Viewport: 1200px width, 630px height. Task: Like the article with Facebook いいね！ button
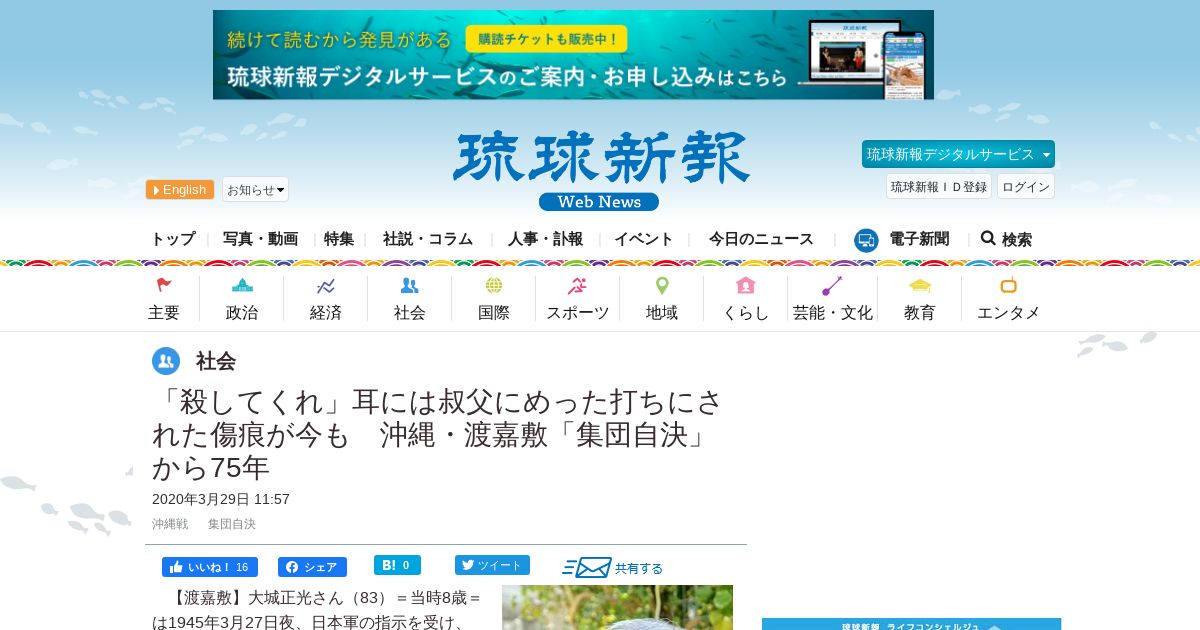pos(210,567)
